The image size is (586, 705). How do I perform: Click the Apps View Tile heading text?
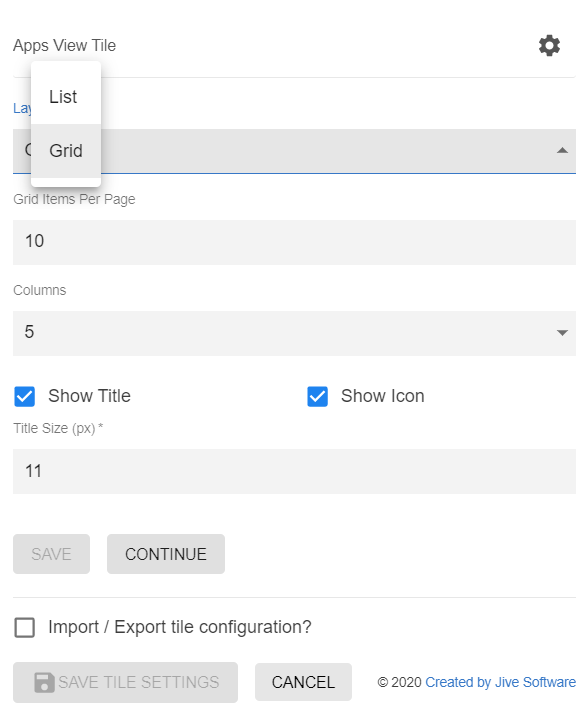tap(64, 45)
